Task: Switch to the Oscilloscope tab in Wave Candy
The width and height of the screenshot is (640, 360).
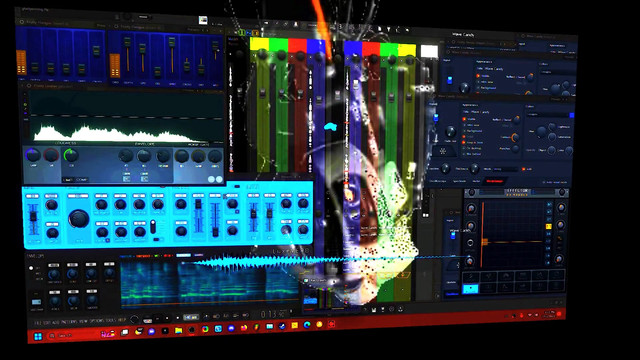Action: (438, 181)
